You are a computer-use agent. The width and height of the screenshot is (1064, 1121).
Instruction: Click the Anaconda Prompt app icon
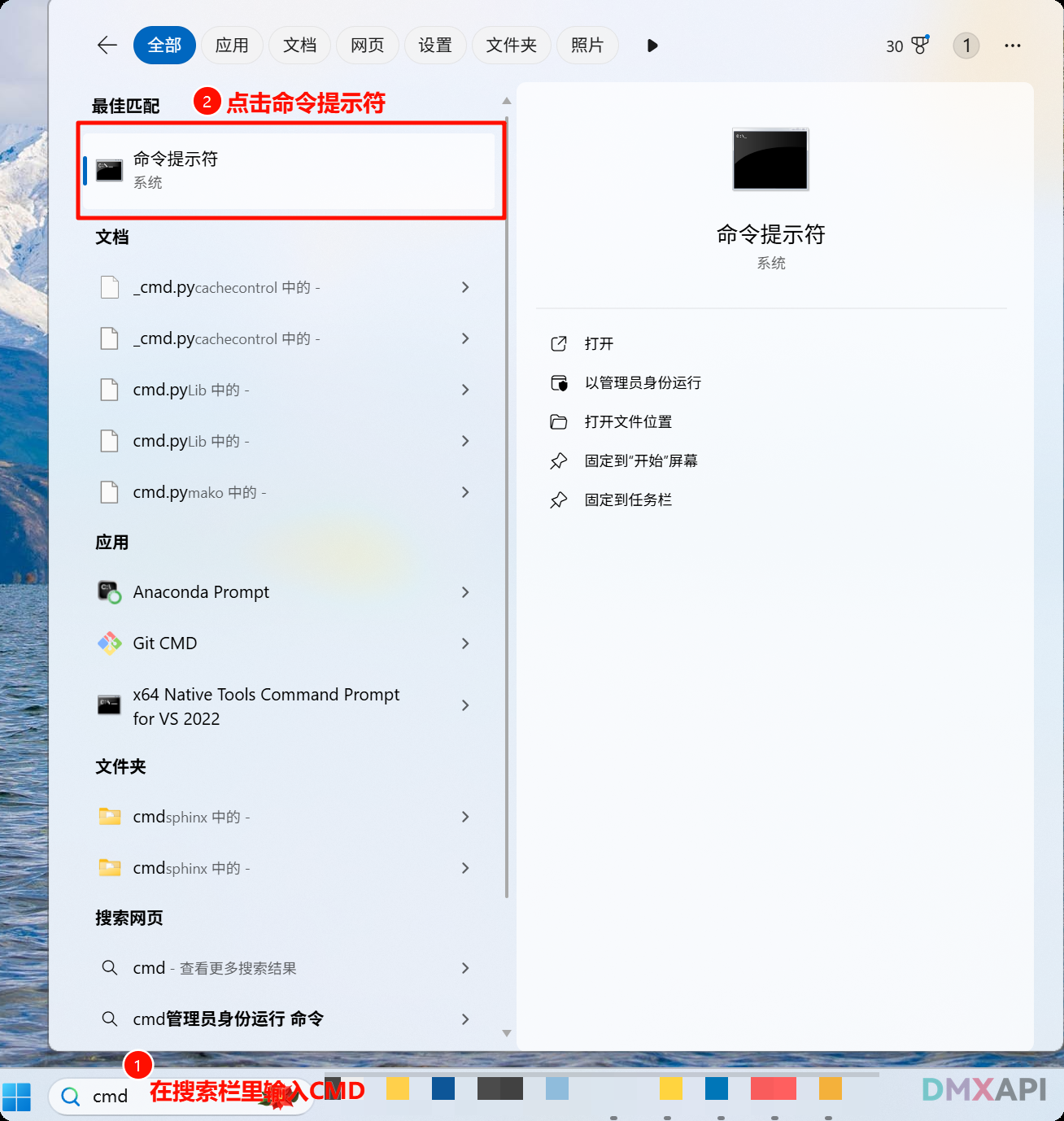[x=109, y=592]
